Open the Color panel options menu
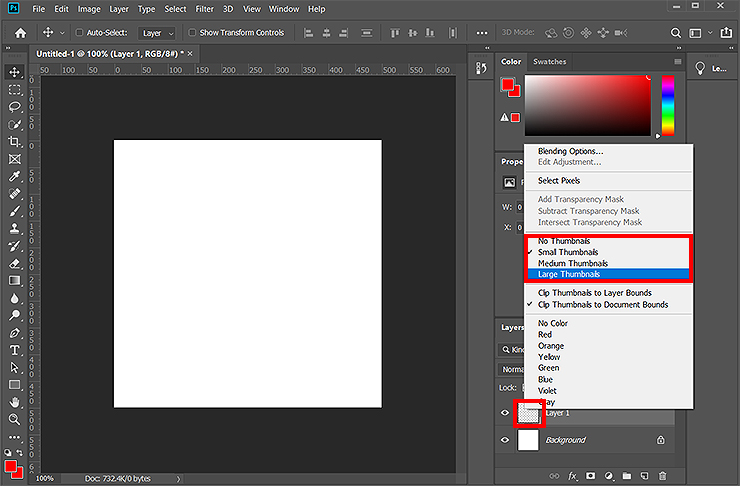The height and width of the screenshot is (486, 740). point(678,62)
